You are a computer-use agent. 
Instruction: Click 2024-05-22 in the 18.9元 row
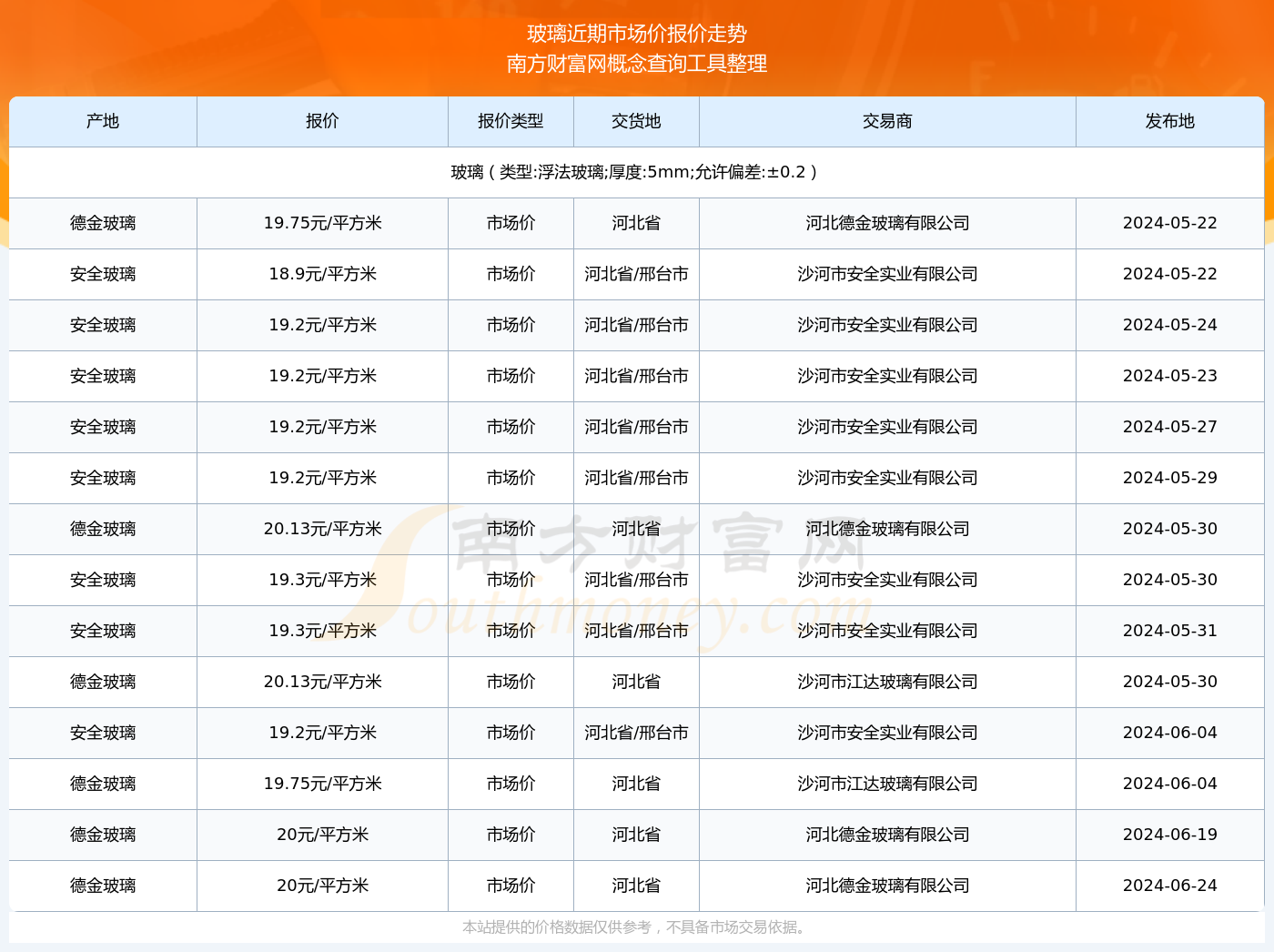click(1169, 274)
